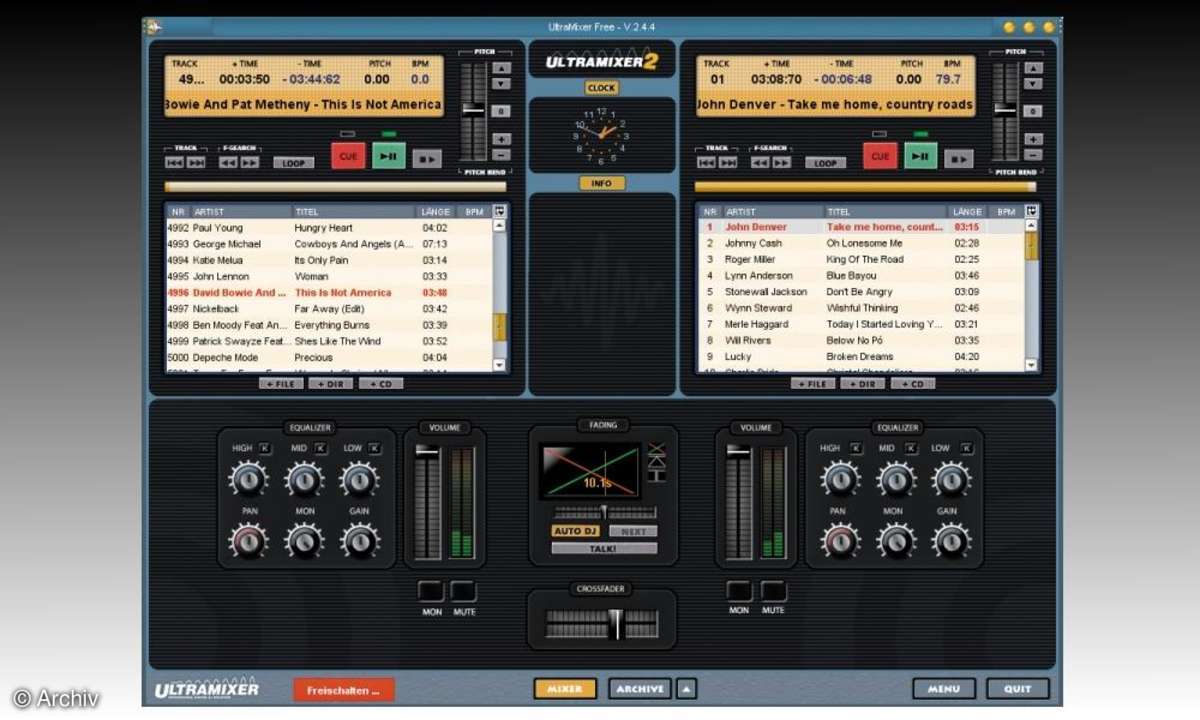Skip to next track on left deck
1200x720 pixels.
click(x=196, y=162)
